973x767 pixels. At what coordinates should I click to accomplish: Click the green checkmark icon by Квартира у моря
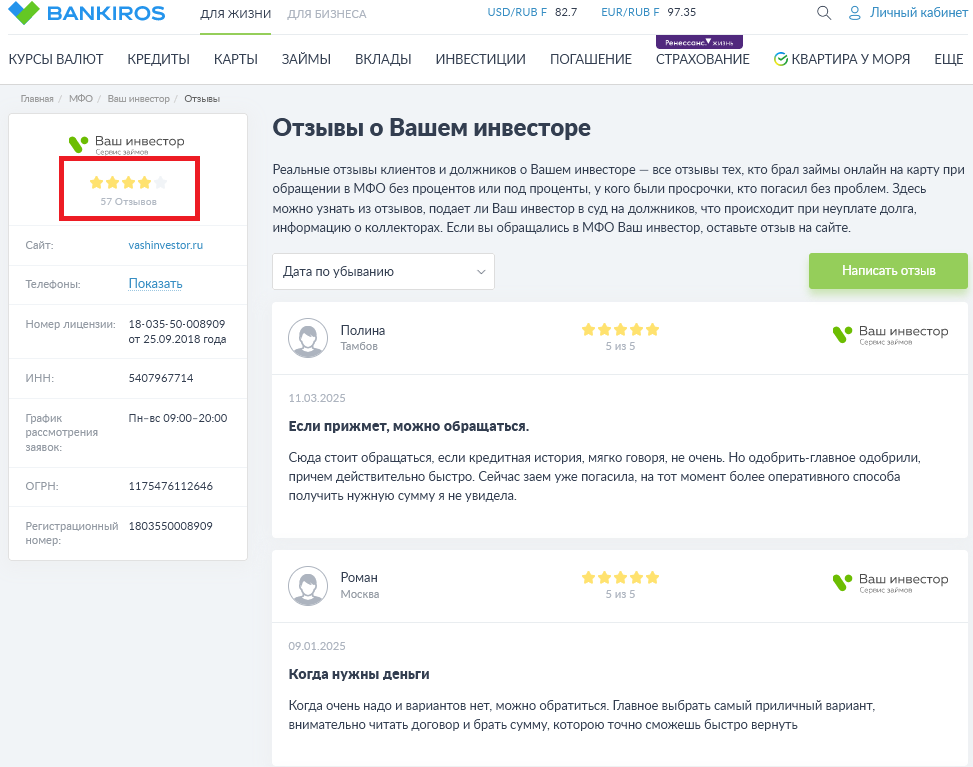[x=781, y=59]
